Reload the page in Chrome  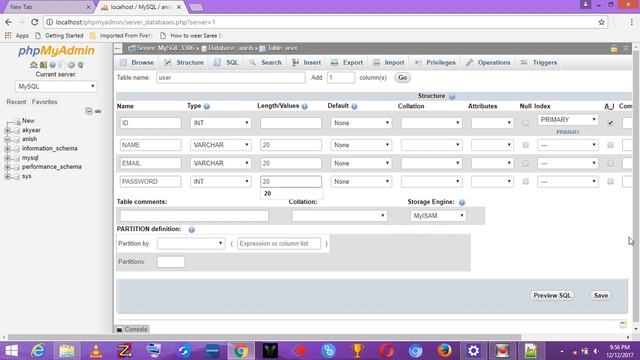click(x=34, y=22)
